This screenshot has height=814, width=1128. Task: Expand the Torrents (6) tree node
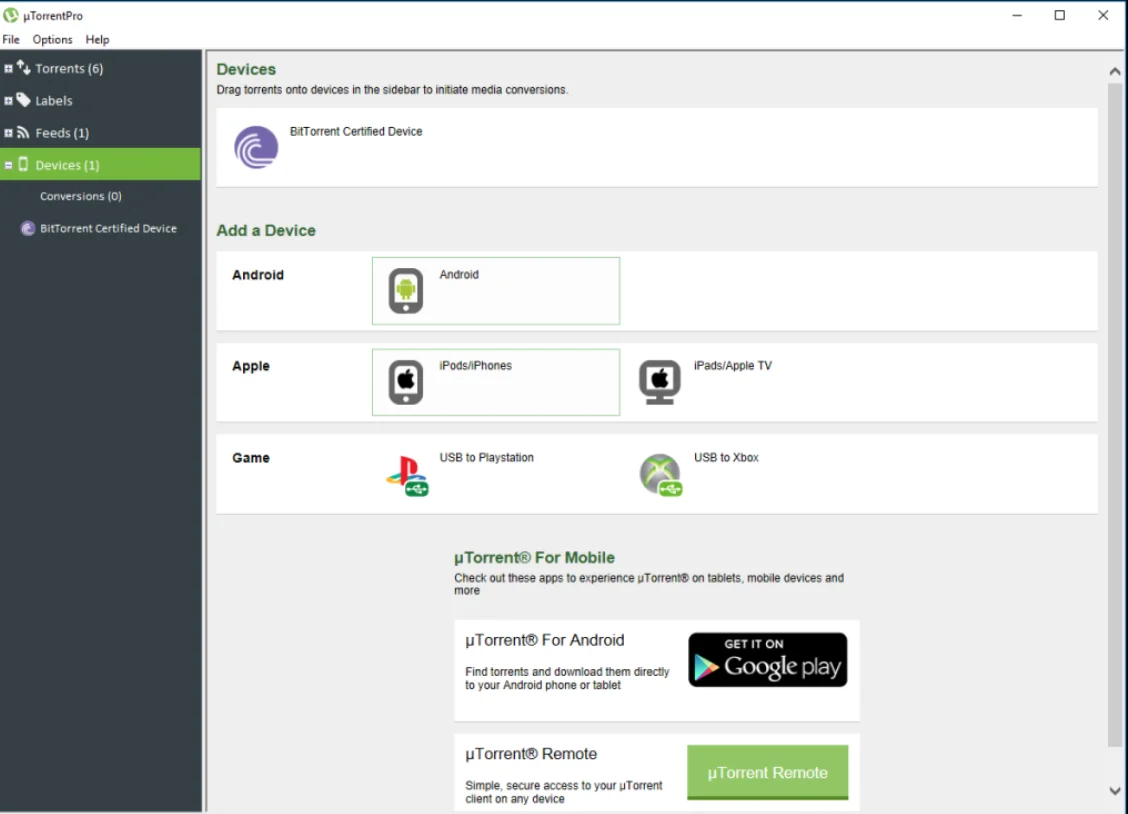tap(8, 69)
